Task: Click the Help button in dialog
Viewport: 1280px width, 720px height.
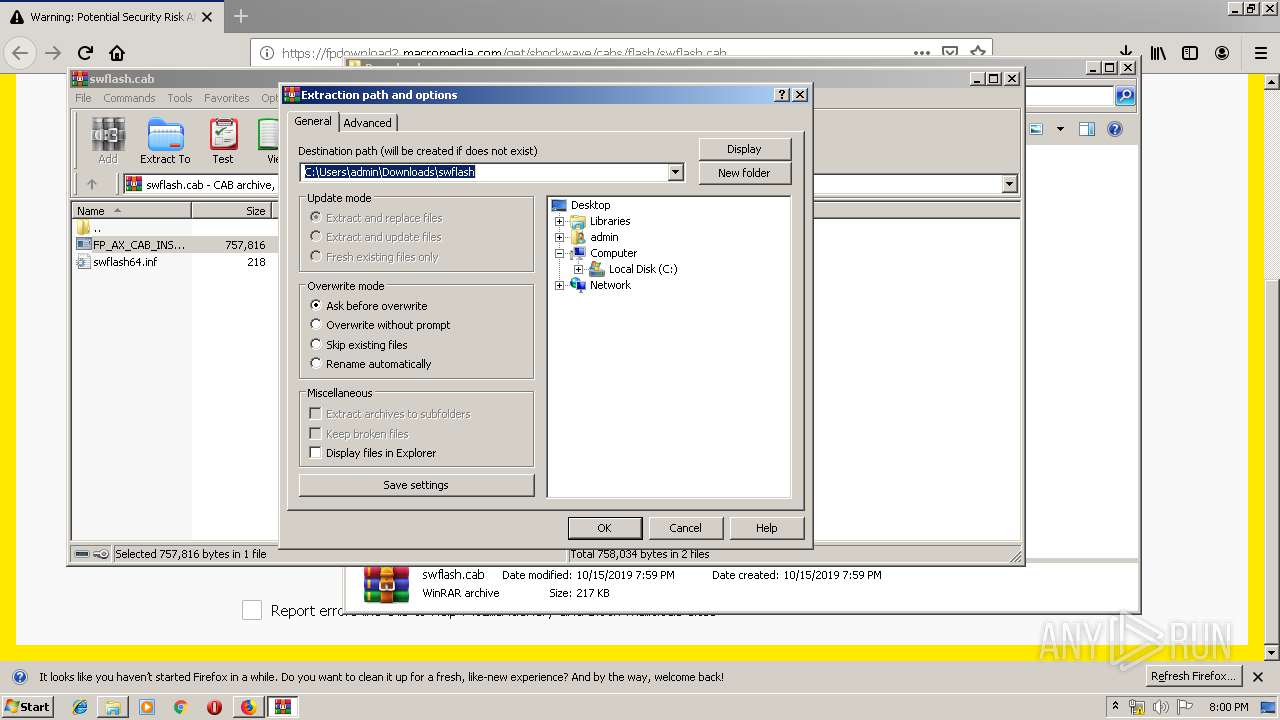Action: 767,528
